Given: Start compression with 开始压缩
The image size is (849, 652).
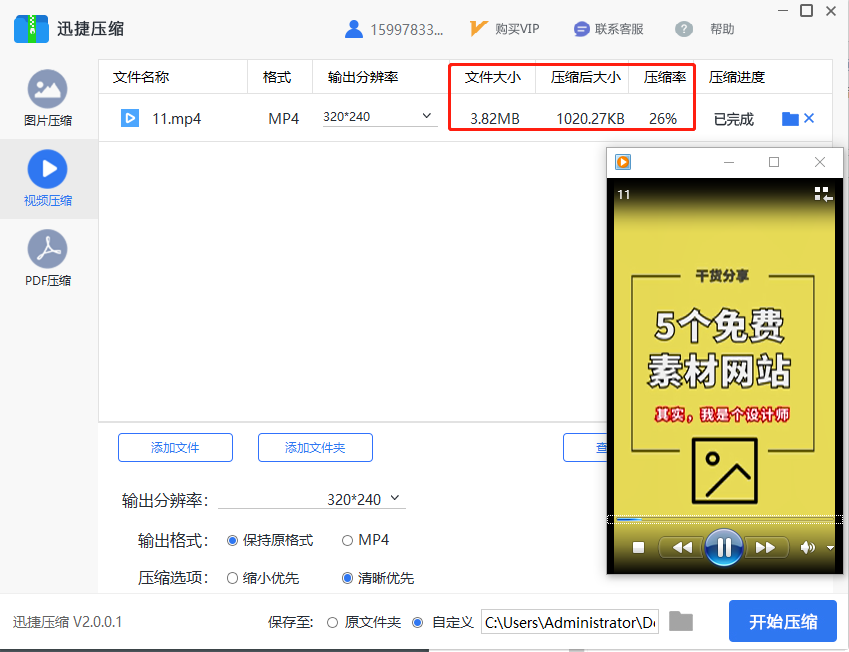Looking at the screenshot, I should tap(783, 621).
